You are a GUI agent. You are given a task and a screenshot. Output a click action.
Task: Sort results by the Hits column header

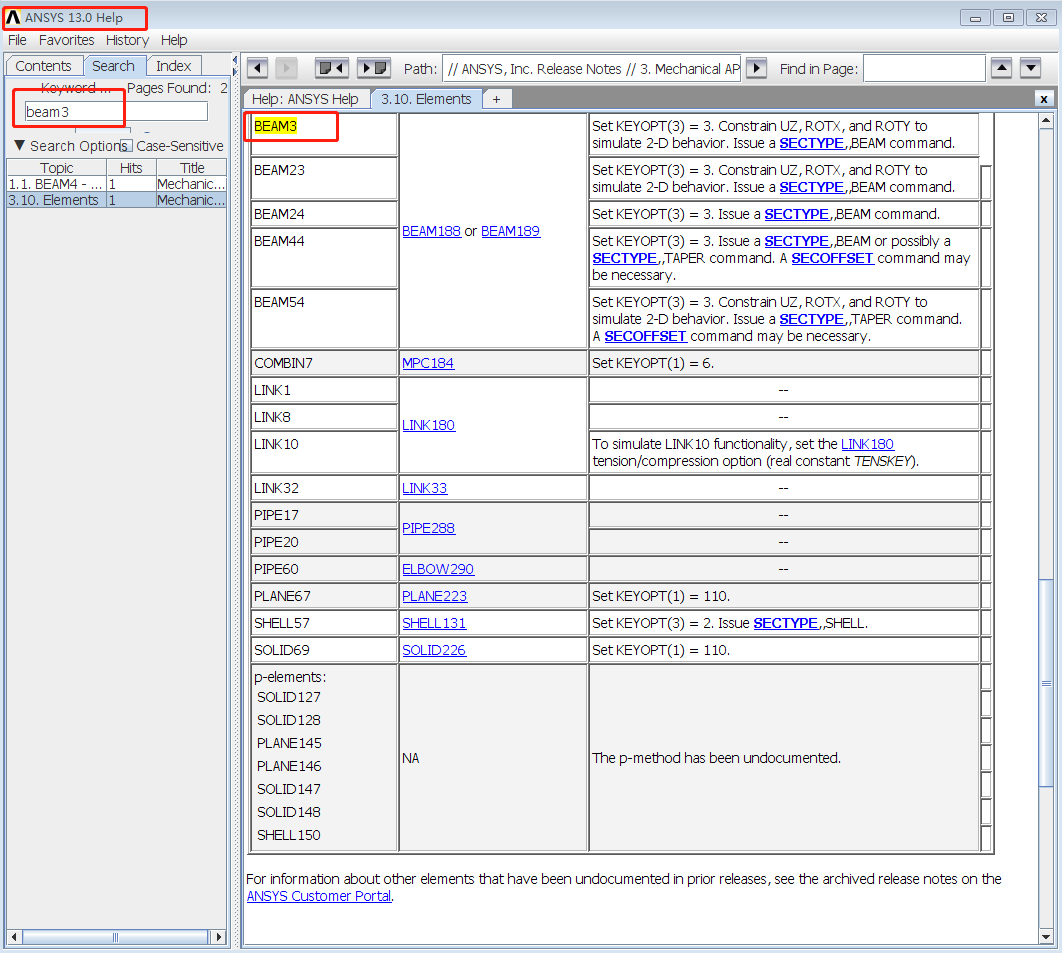131,167
